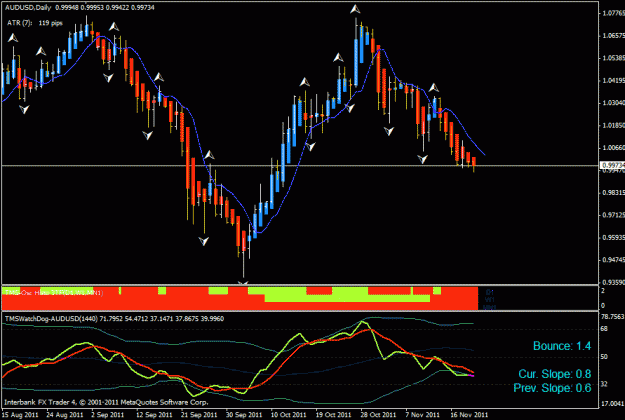Click the 0.98315 price axis label

[614, 192]
